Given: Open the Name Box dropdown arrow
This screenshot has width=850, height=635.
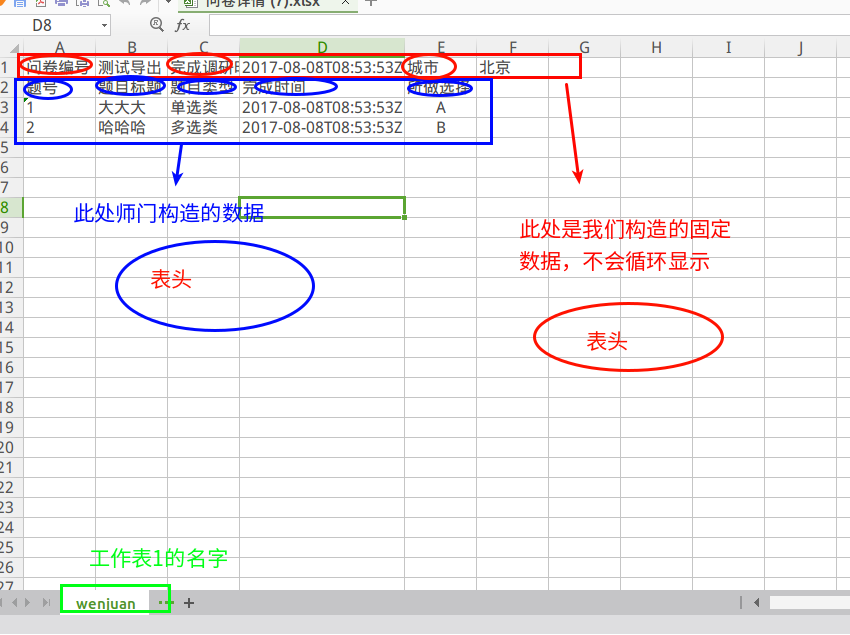Looking at the screenshot, I should (x=104, y=25).
